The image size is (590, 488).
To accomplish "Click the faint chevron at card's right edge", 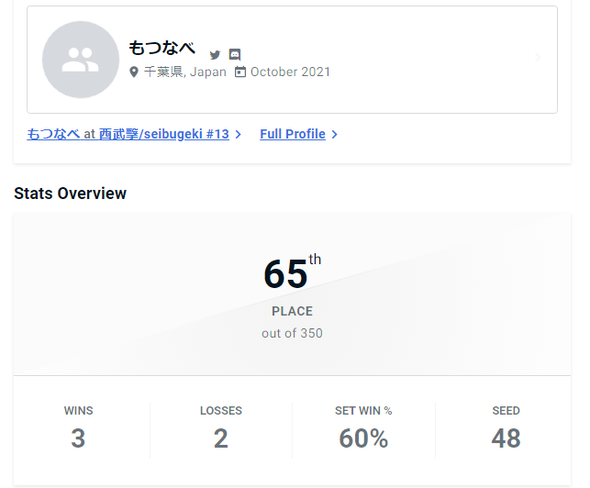I will click(x=538, y=58).
